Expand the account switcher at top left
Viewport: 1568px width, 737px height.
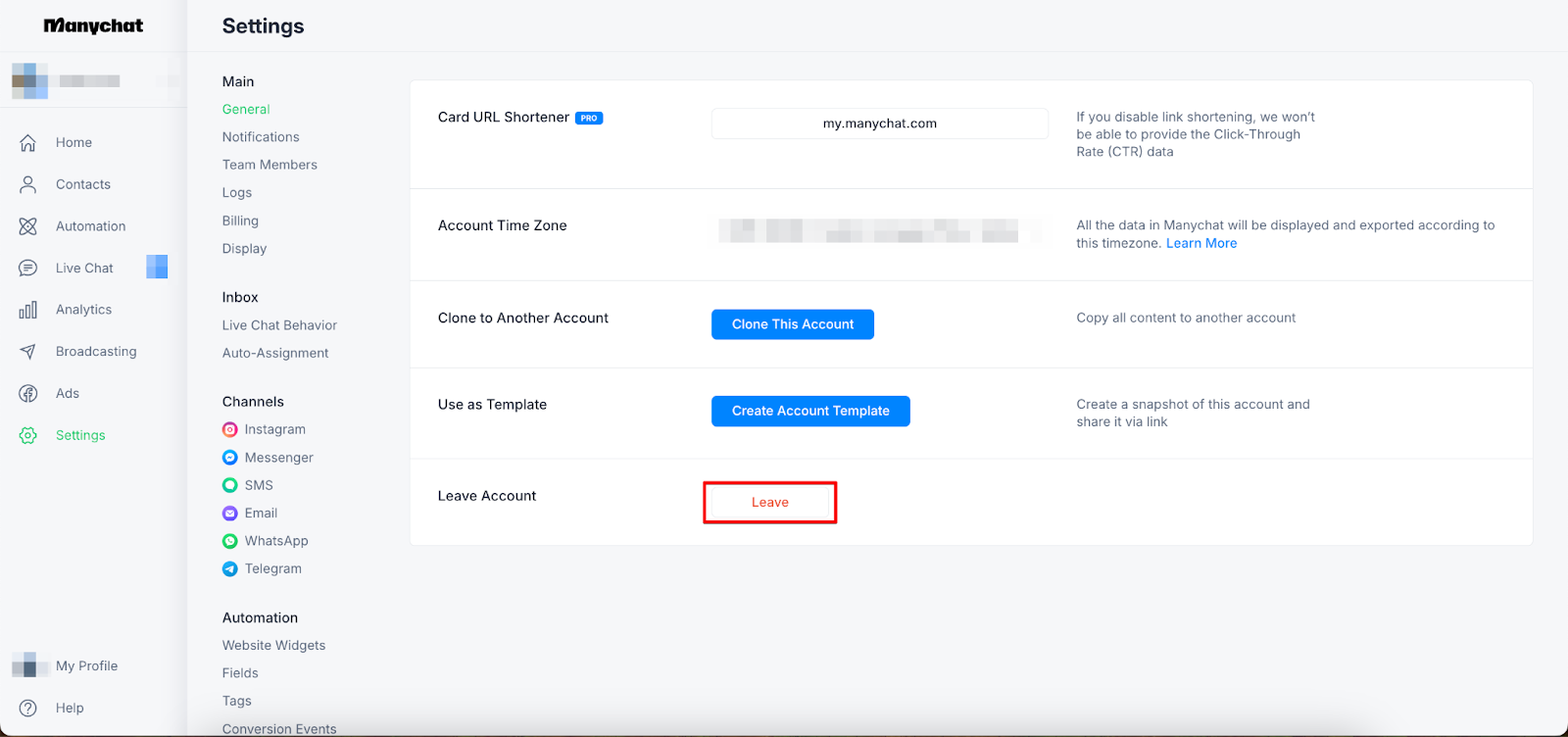[93, 81]
